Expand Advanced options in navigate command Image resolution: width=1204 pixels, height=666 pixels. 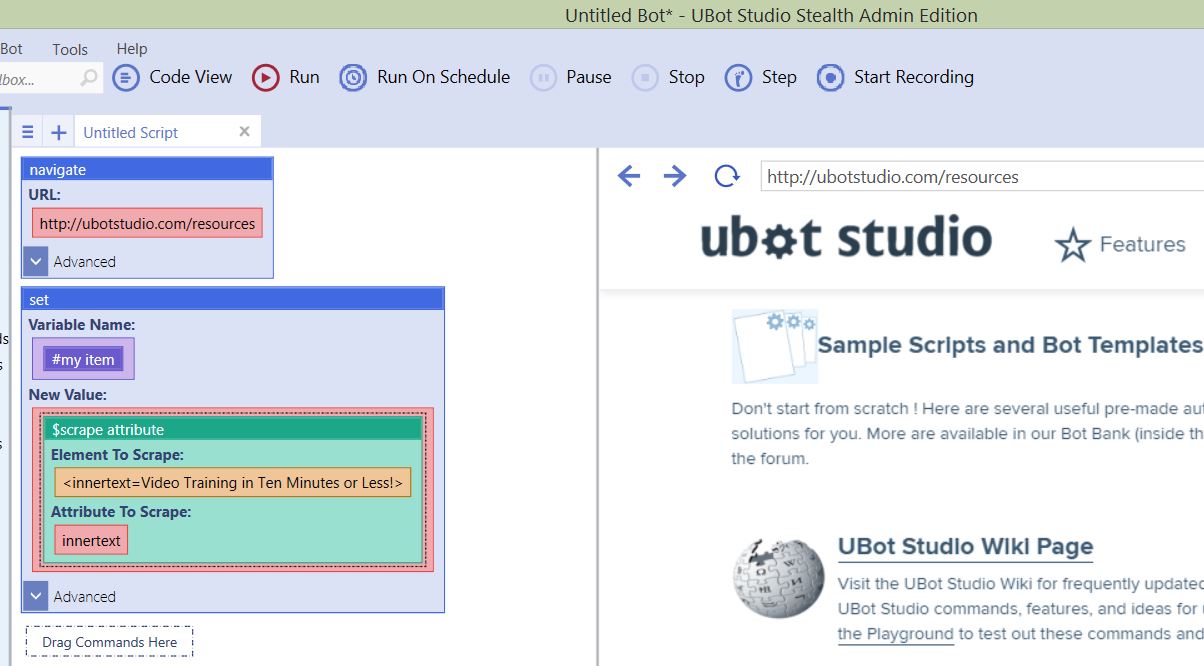pyautogui.click(x=36, y=262)
